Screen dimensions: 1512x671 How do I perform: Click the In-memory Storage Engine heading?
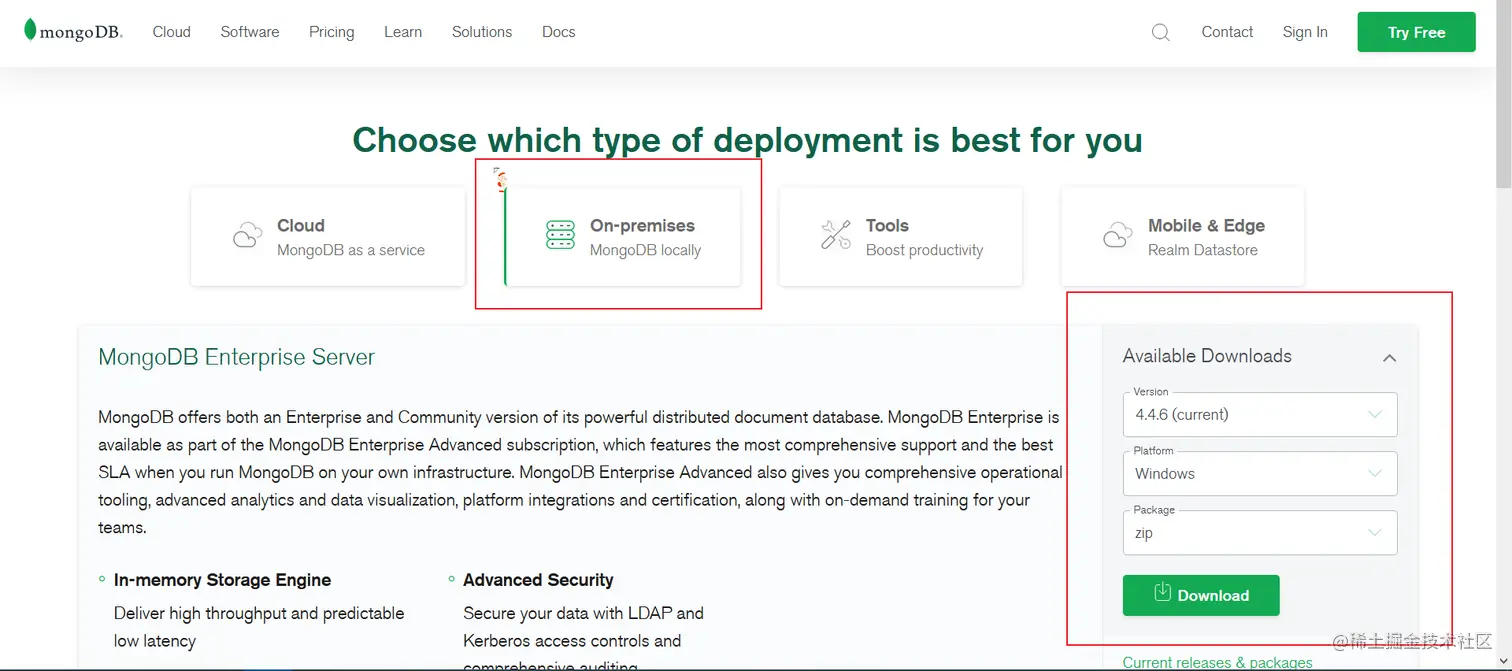[x=222, y=580]
